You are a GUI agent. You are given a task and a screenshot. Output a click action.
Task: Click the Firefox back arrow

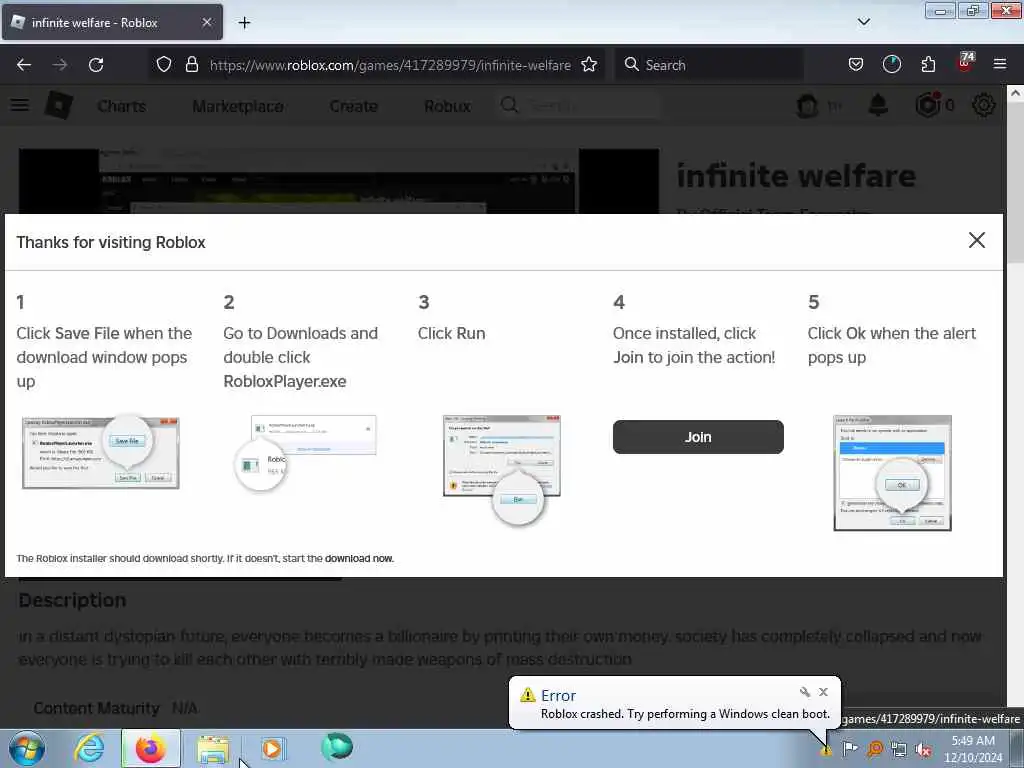click(24, 65)
